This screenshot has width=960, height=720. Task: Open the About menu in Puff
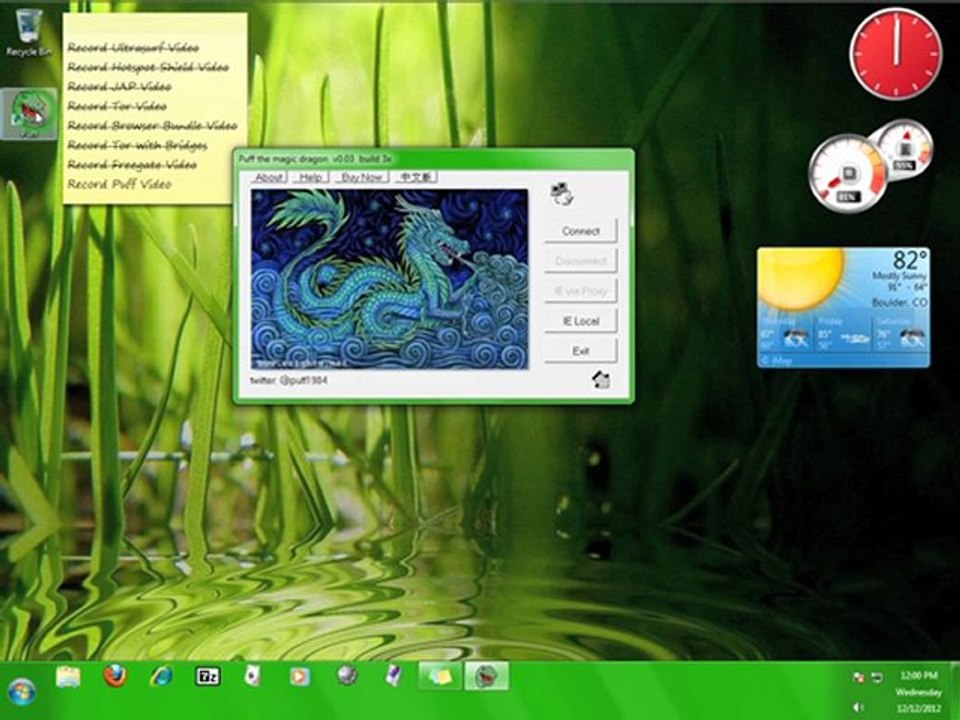click(269, 177)
